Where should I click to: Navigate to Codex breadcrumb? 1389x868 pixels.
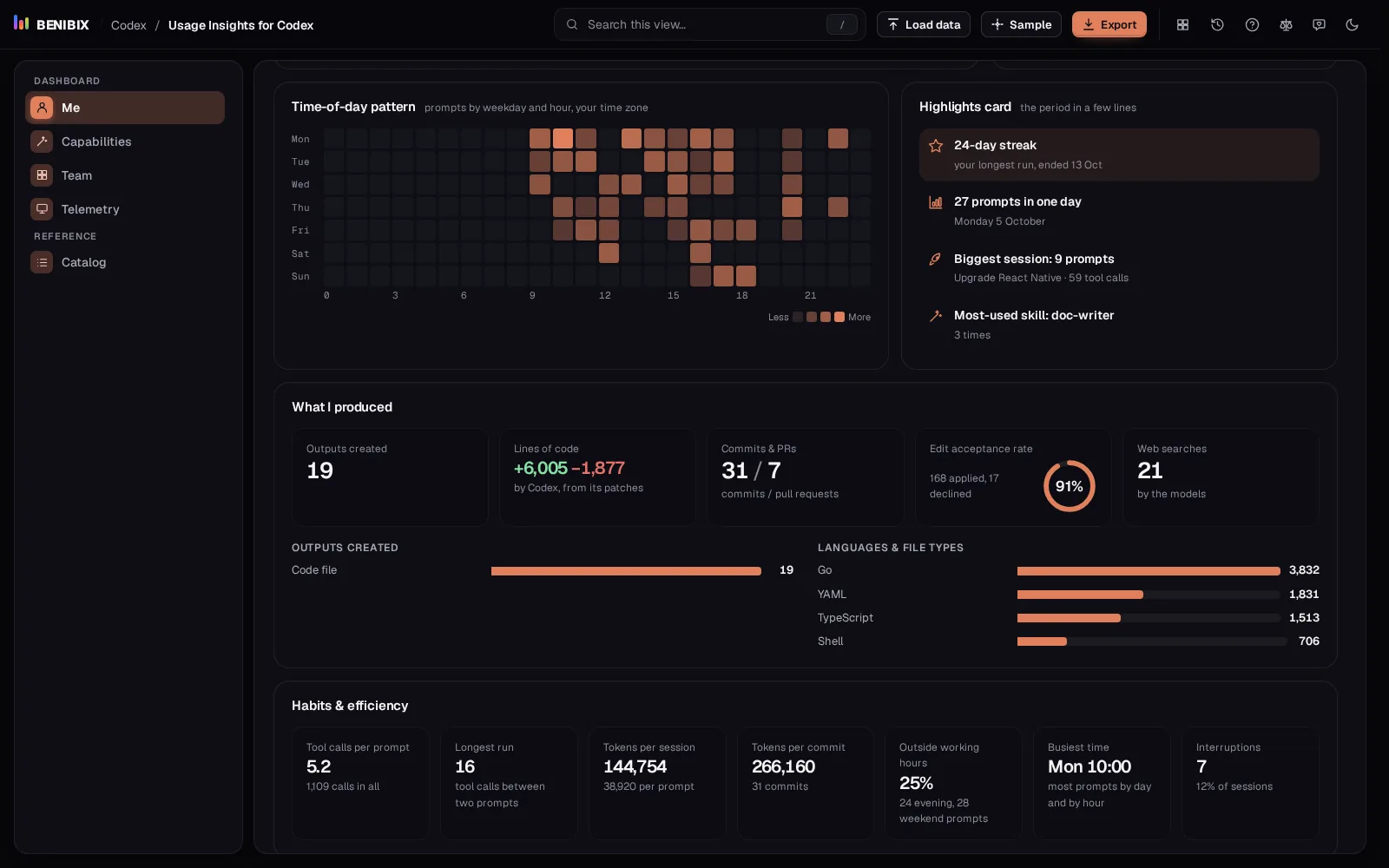[x=128, y=25]
